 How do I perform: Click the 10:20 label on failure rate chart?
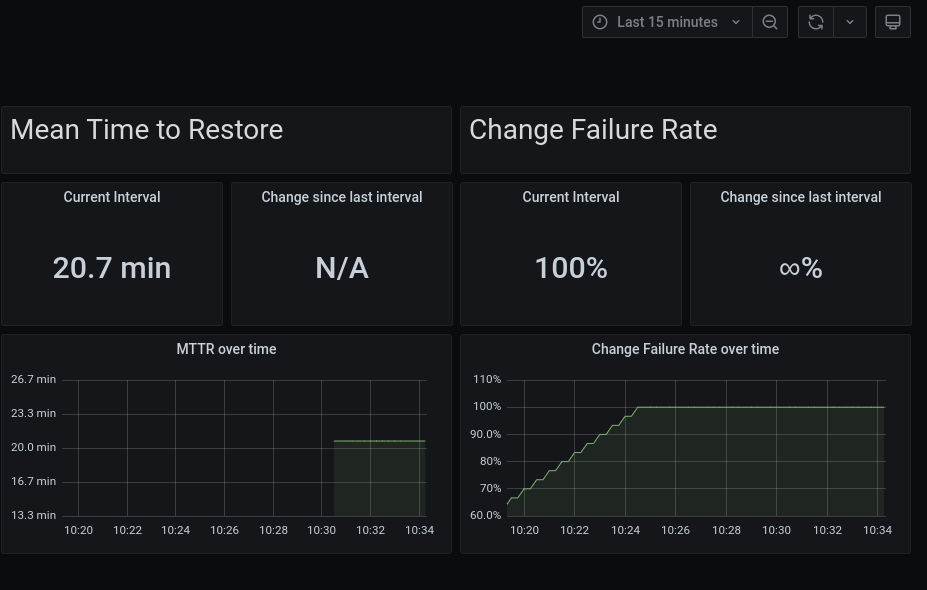coord(524,530)
